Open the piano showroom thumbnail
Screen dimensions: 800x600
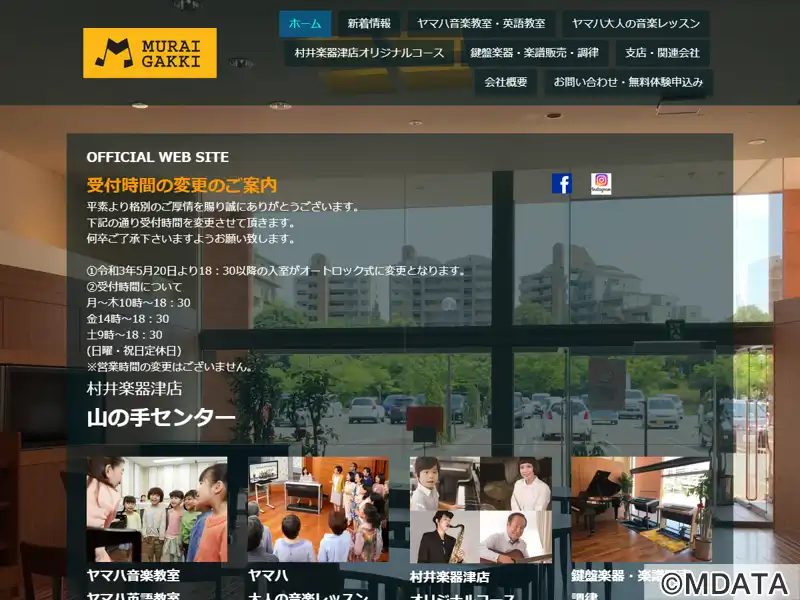pos(642,509)
